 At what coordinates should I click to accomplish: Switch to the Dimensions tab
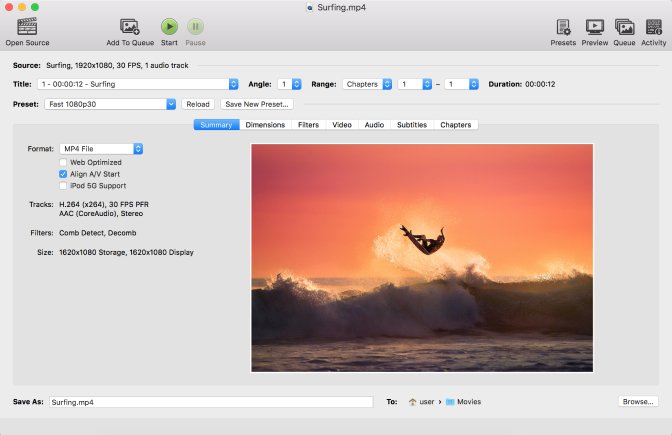[x=265, y=125]
